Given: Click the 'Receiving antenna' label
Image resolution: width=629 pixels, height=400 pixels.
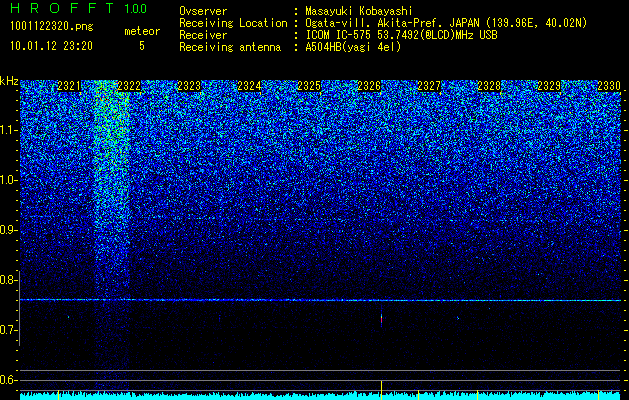Looking at the screenshot, I should [230, 47].
